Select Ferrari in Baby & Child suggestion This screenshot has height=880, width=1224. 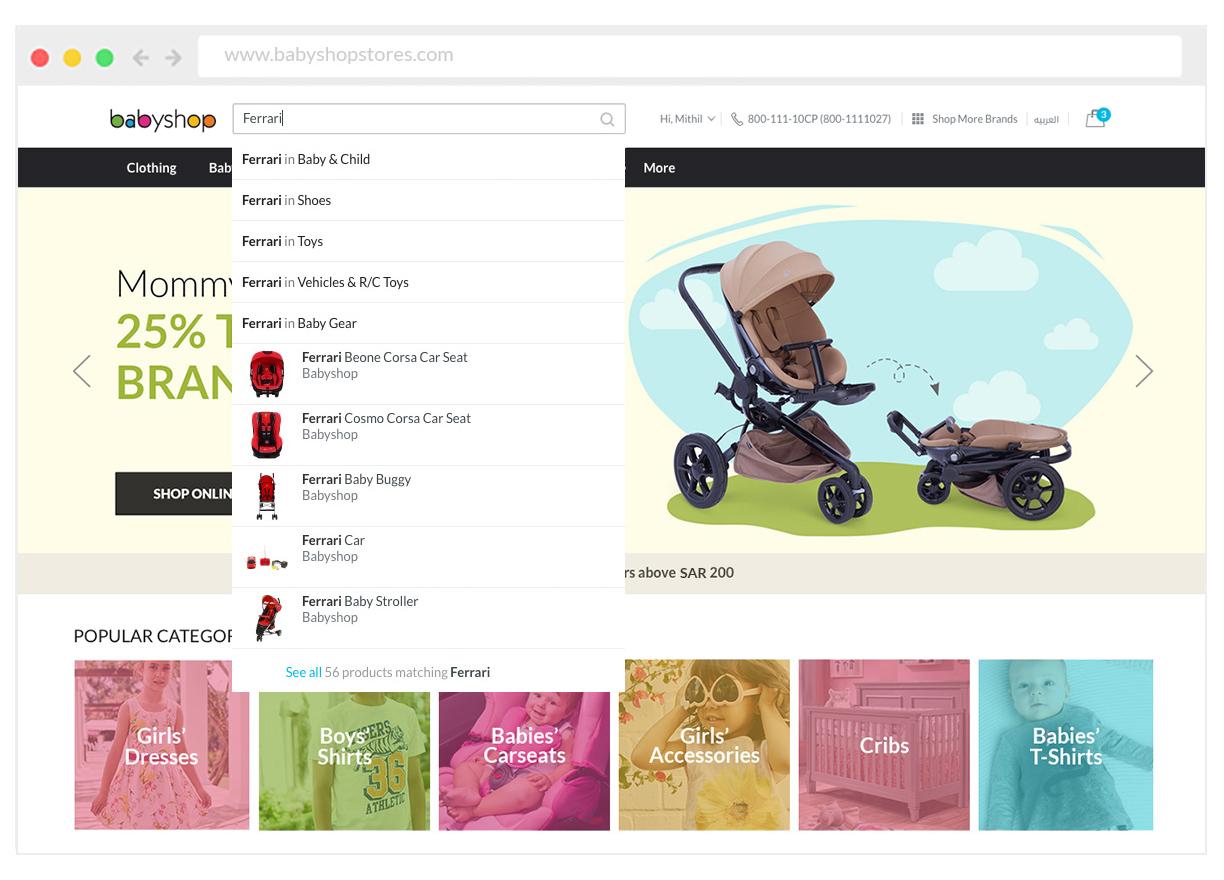click(428, 159)
